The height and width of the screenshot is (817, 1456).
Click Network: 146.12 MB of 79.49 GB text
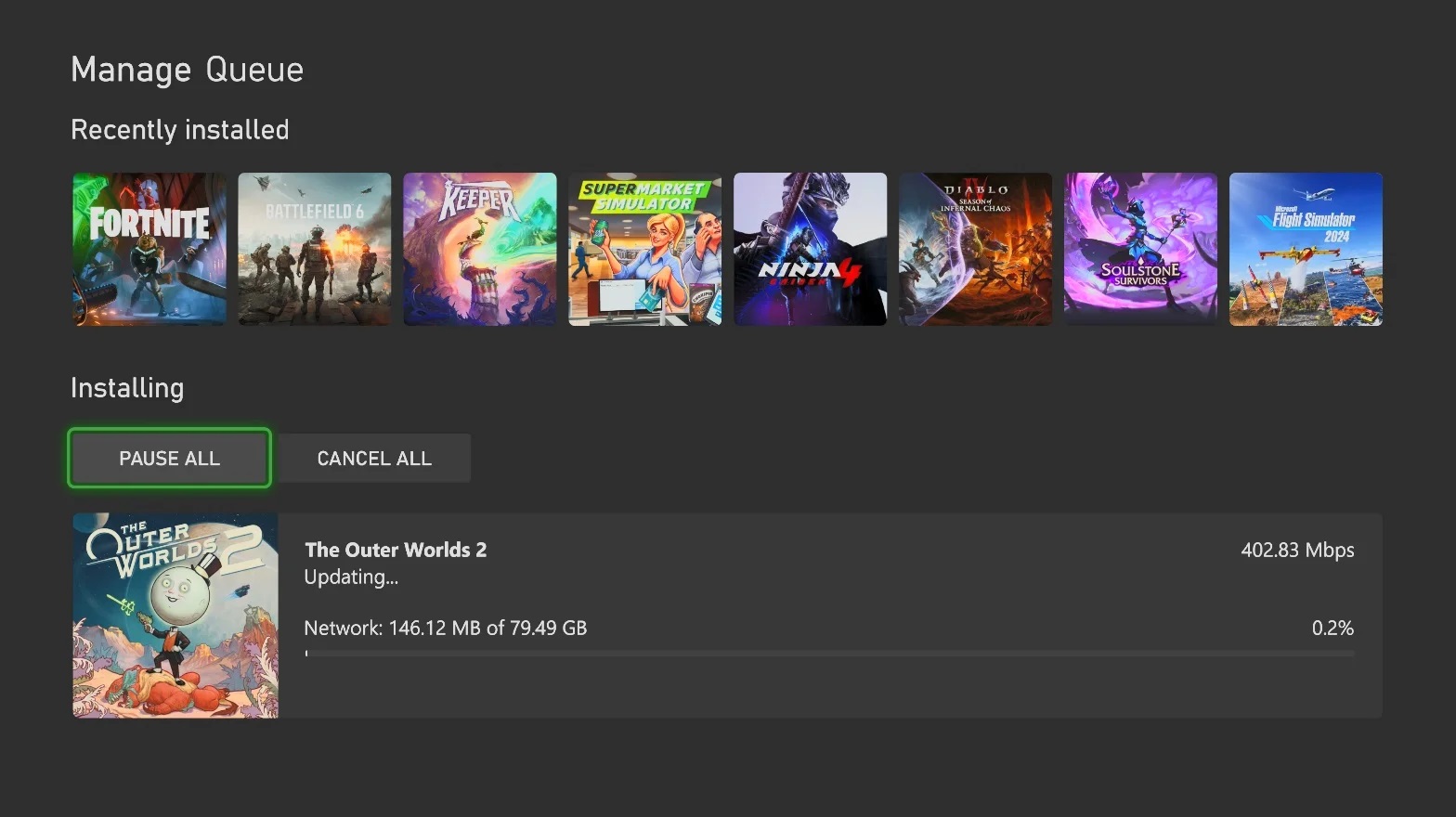(x=446, y=628)
